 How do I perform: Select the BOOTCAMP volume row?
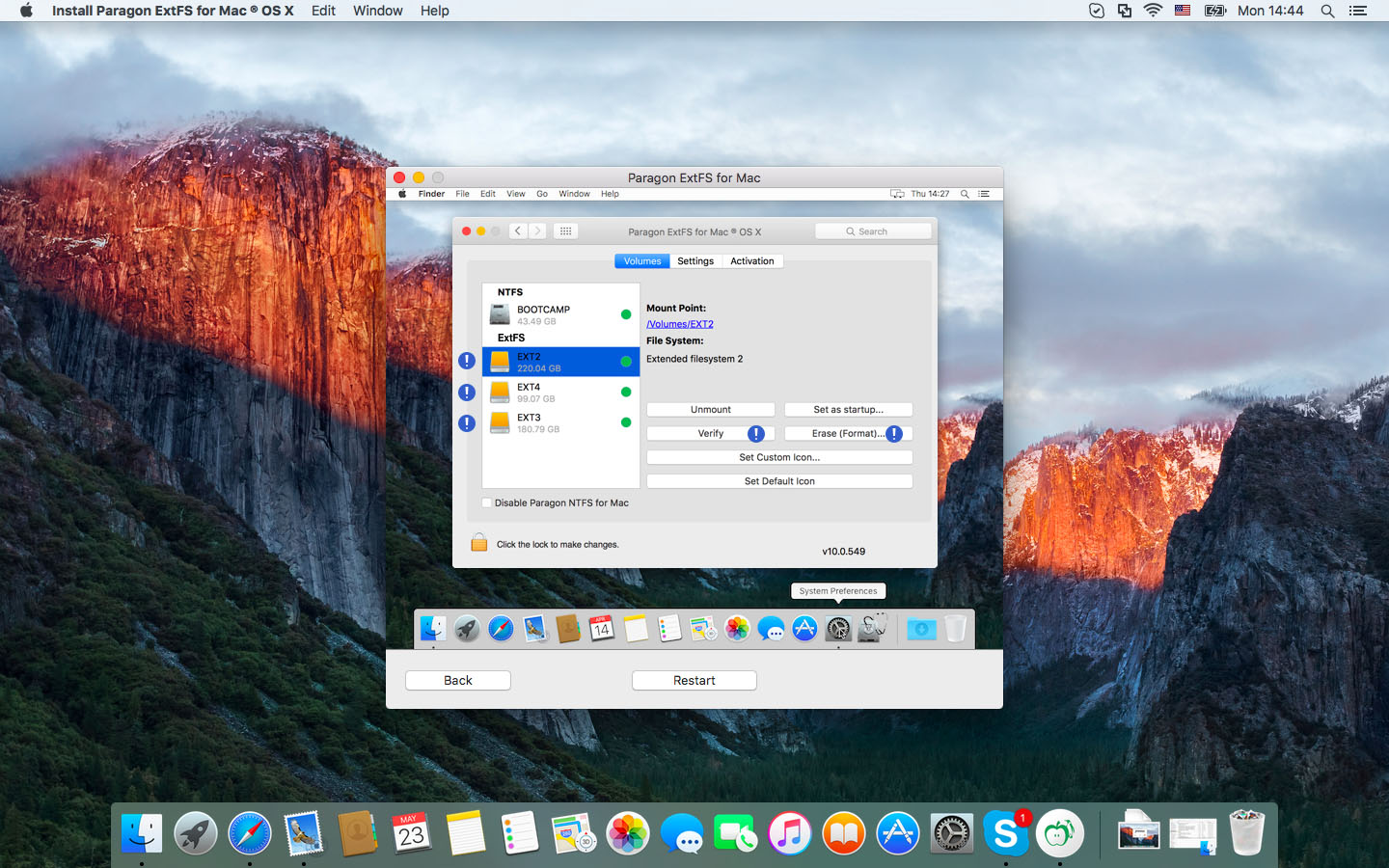[560, 314]
